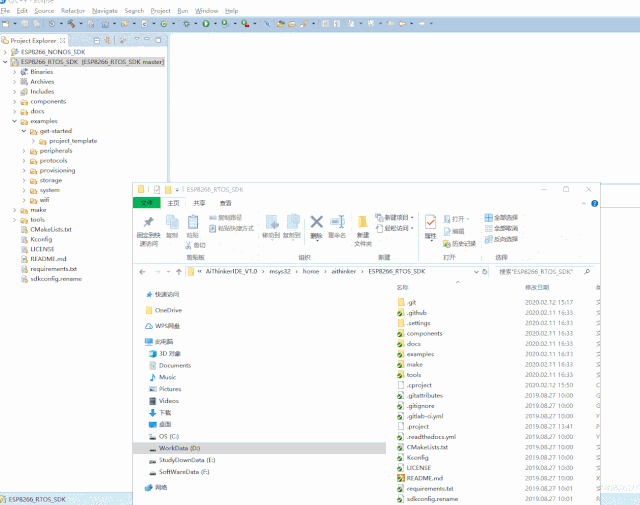The width and height of the screenshot is (640, 505).
Task: Click the Build hammer icon in Eclipse toolbar
Action: 71,24
